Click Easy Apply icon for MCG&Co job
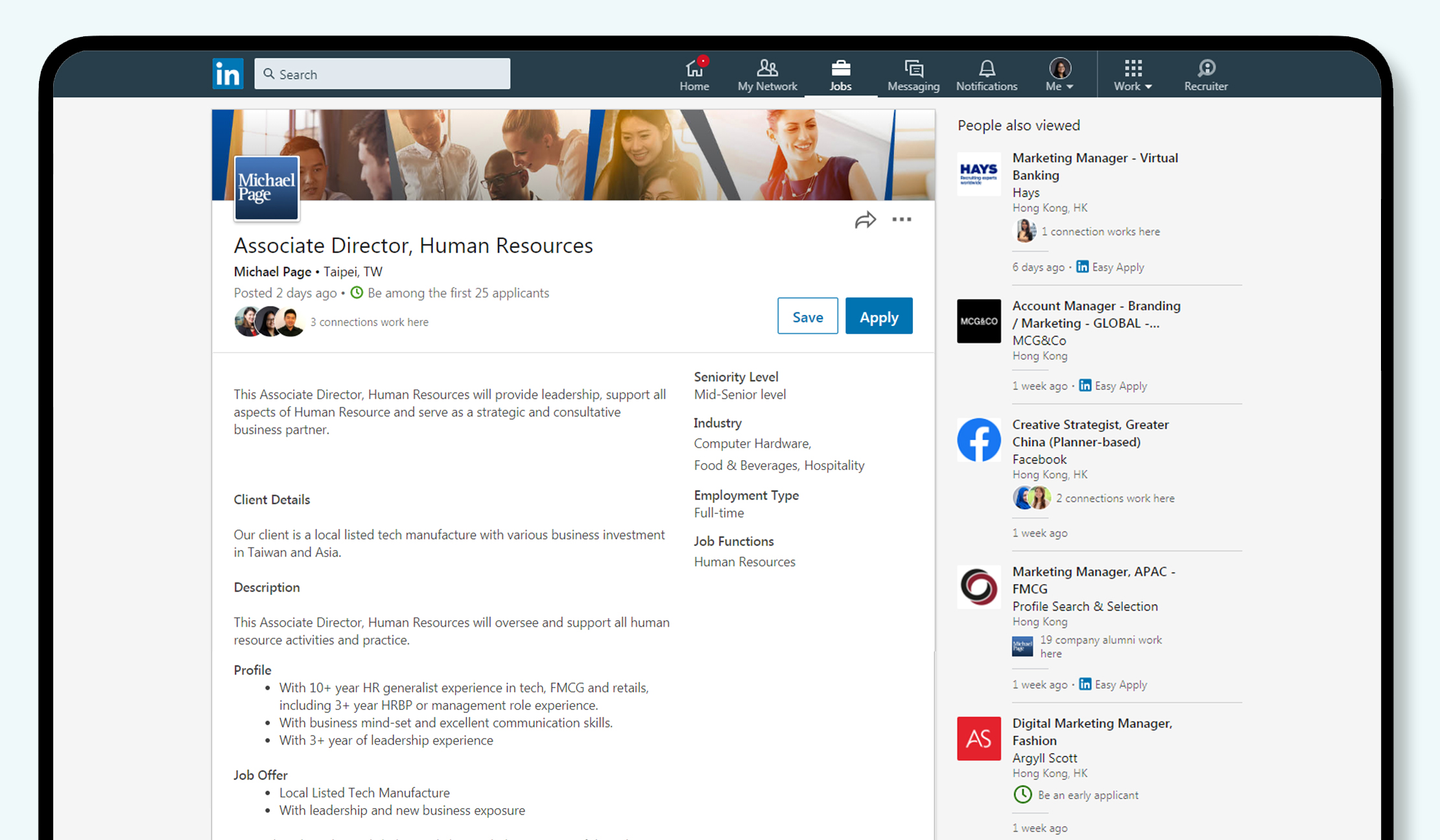 1085,385
